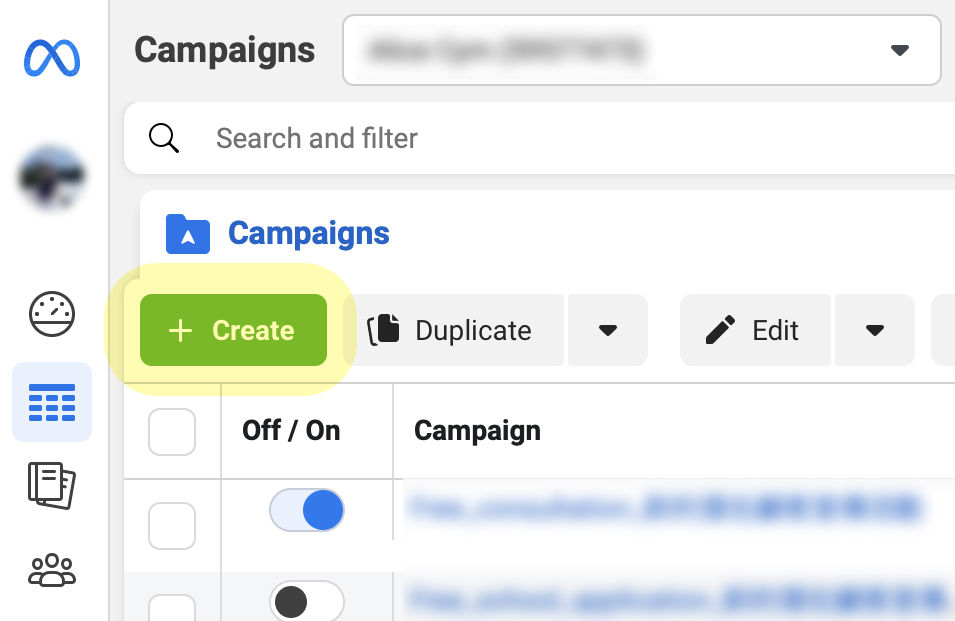The height and width of the screenshot is (621, 955).
Task: Expand the Edit options arrow
Action: tap(875, 330)
